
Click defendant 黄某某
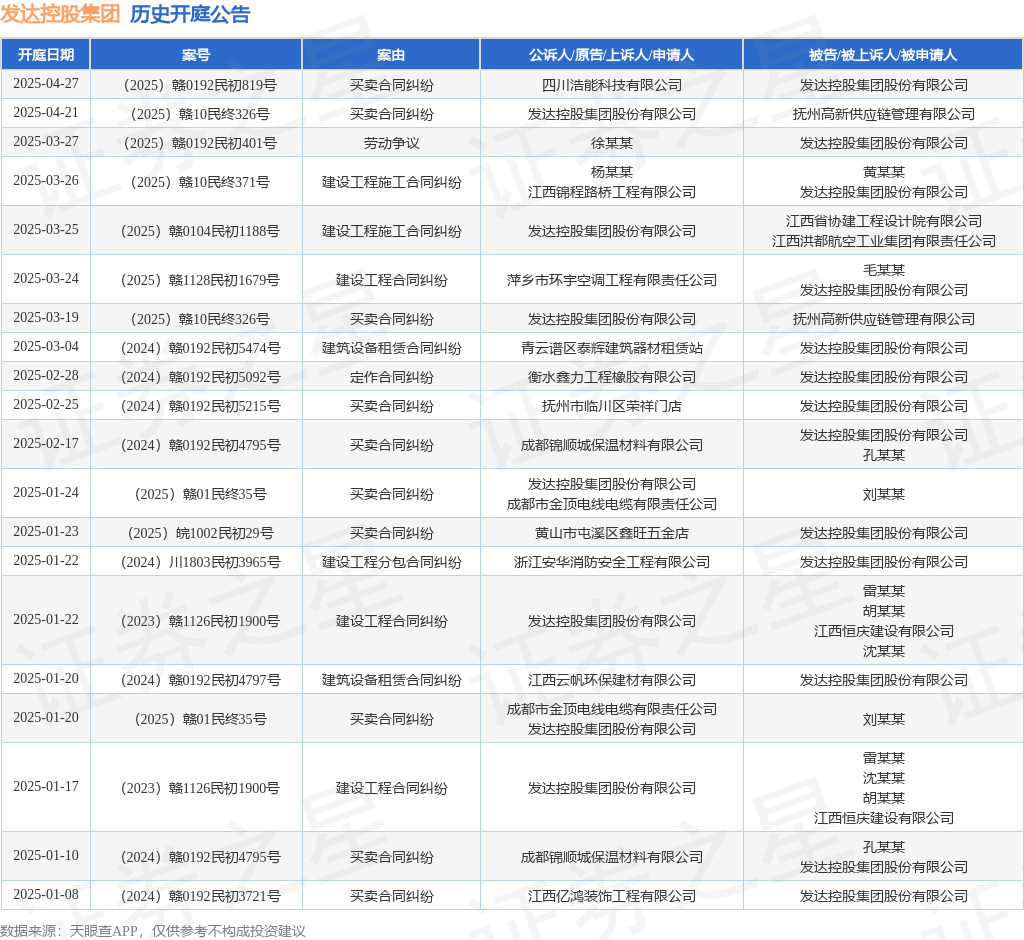[884, 172]
